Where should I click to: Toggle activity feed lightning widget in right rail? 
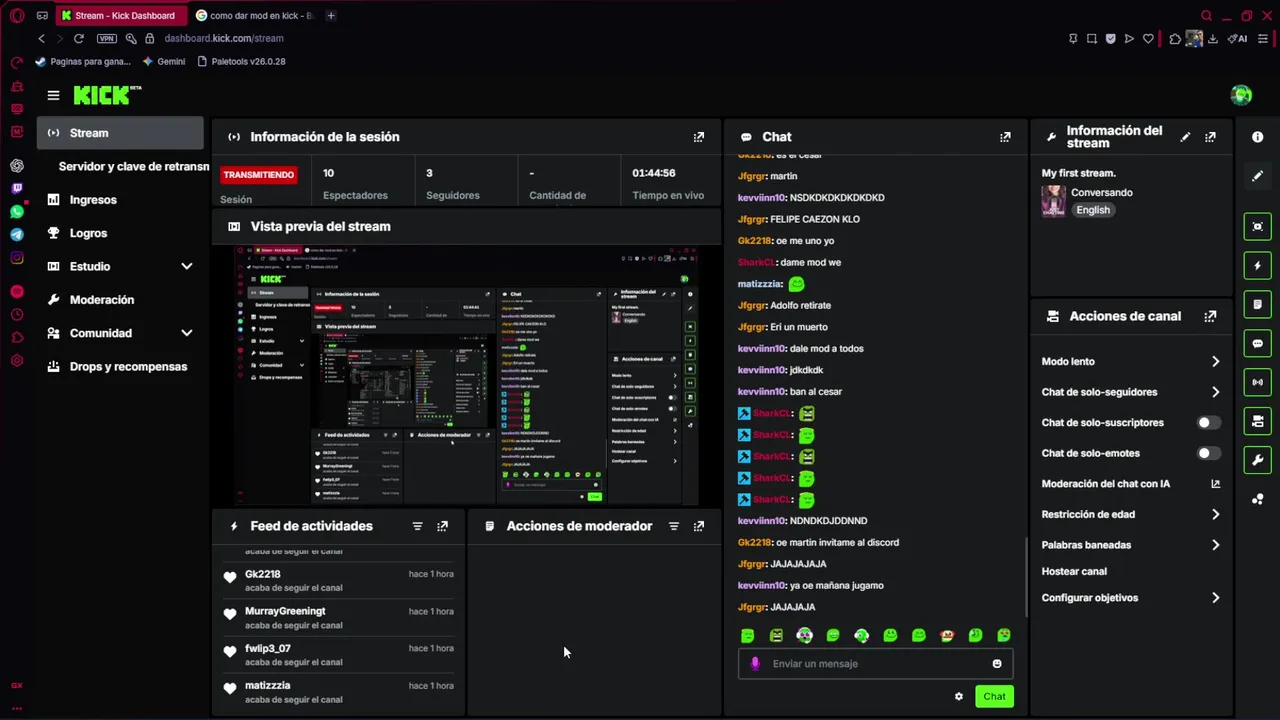point(1257,266)
